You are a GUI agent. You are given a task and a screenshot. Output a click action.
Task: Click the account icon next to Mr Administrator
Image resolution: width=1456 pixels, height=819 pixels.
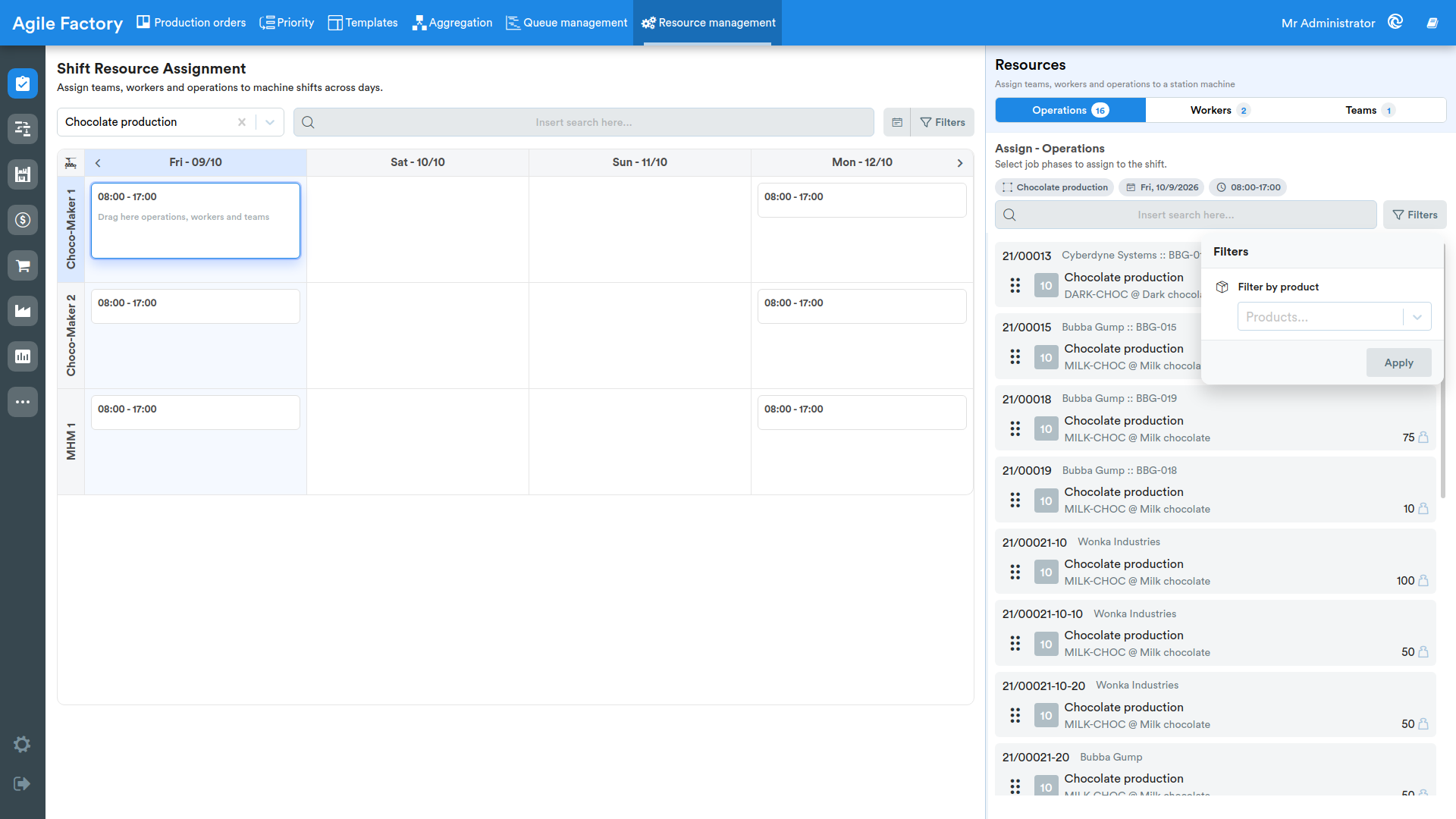point(1395,22)
